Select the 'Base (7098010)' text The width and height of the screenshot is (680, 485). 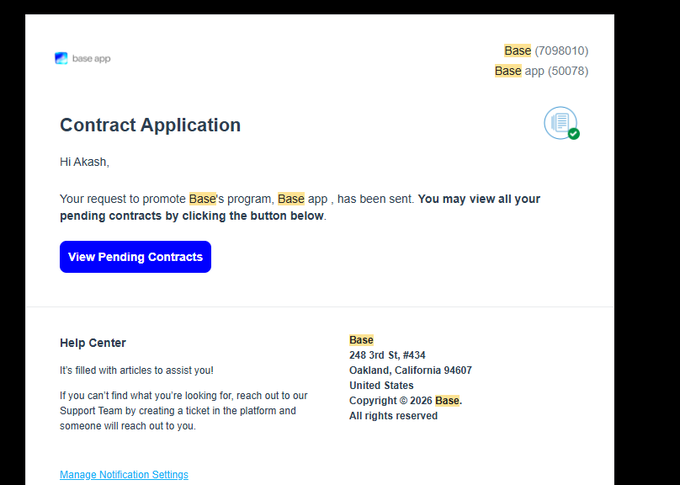(x=546, y=51)
